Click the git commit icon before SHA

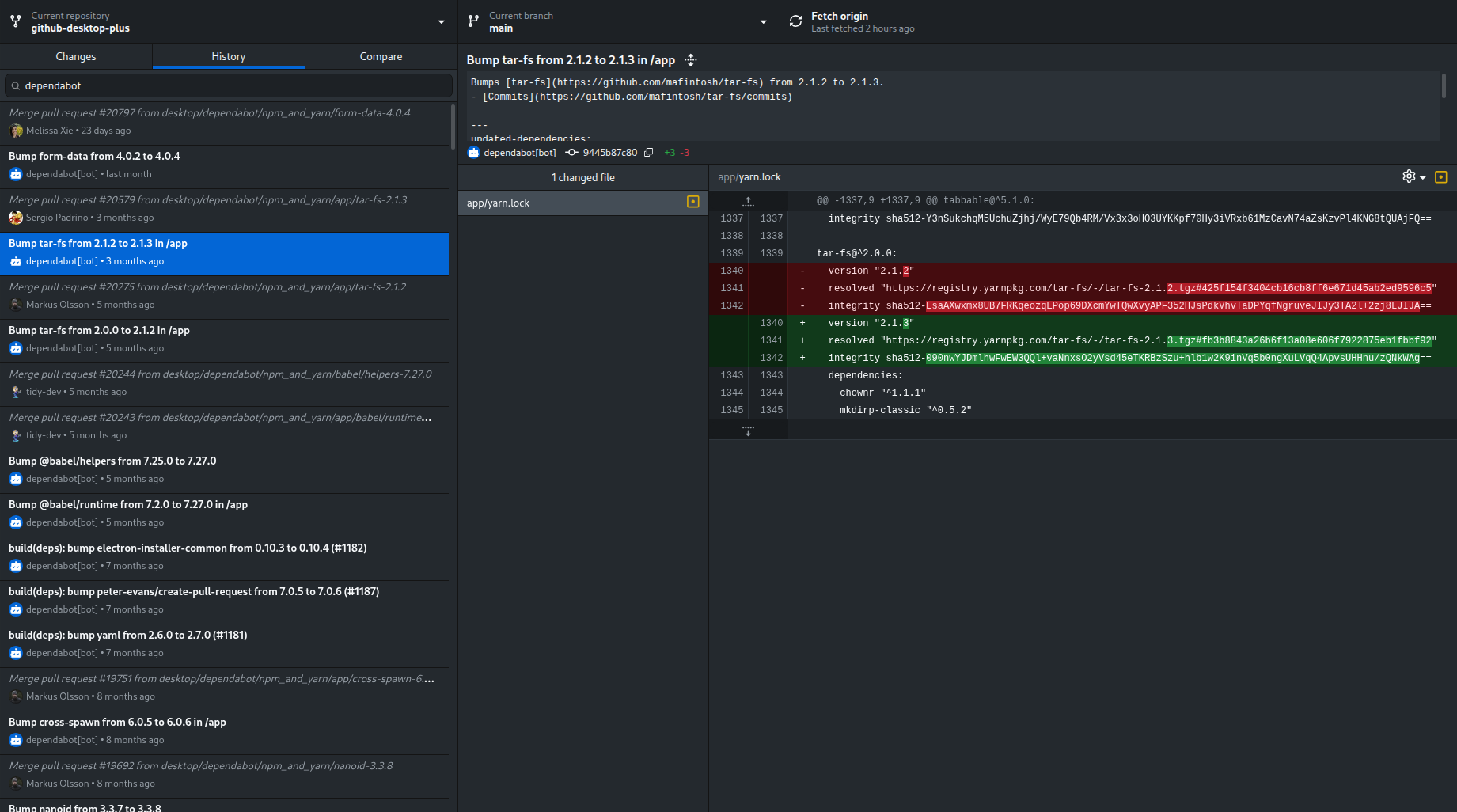coord(571,153)
